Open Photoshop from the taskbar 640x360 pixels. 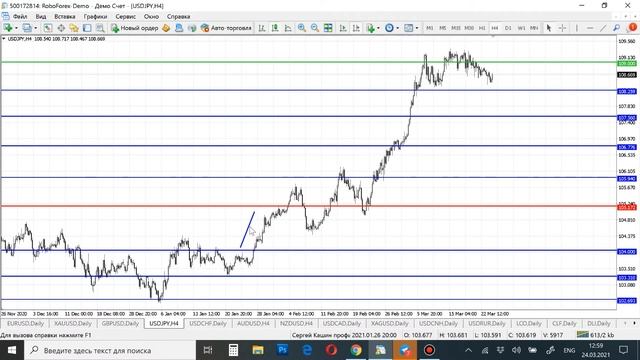[282, 350]
